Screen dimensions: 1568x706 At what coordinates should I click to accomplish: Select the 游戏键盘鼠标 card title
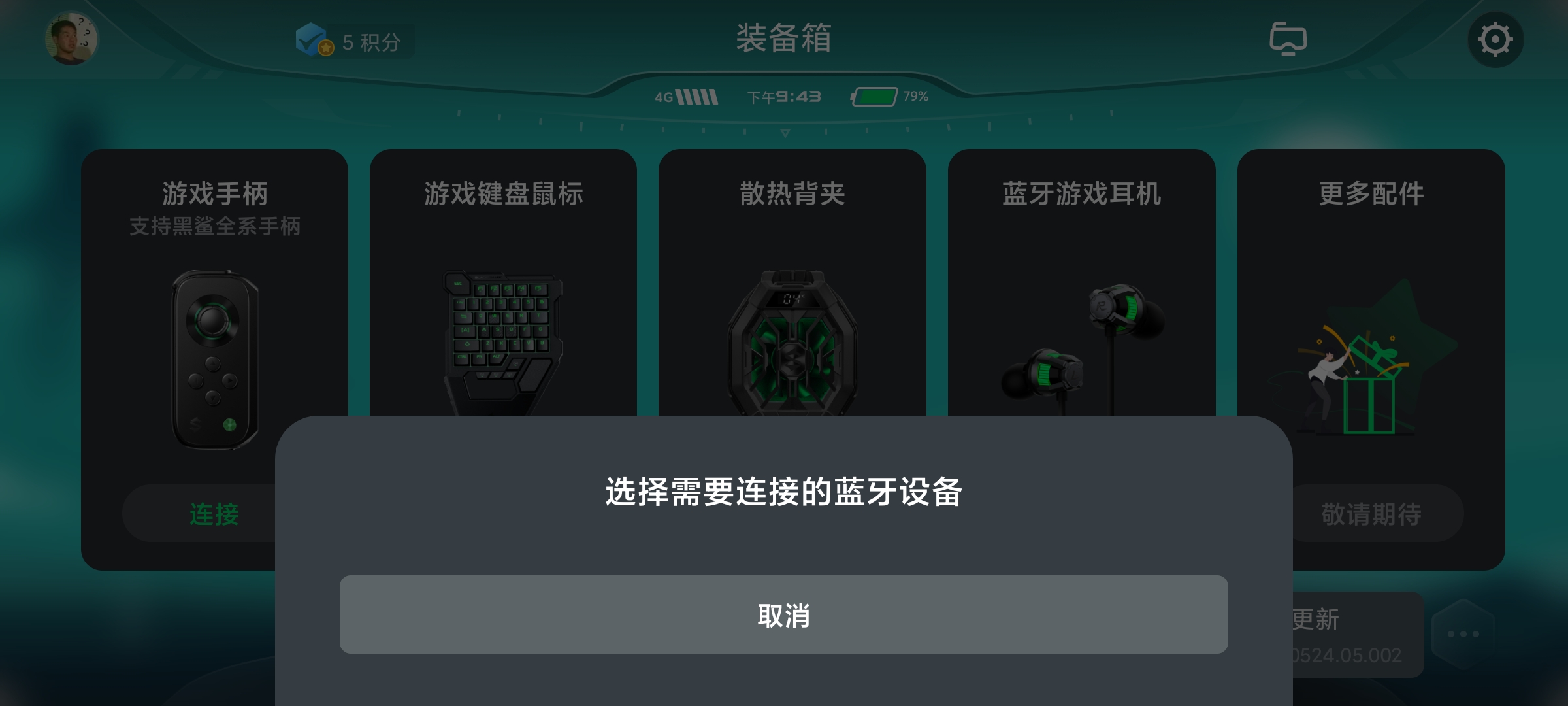click(x=503, y=193)
